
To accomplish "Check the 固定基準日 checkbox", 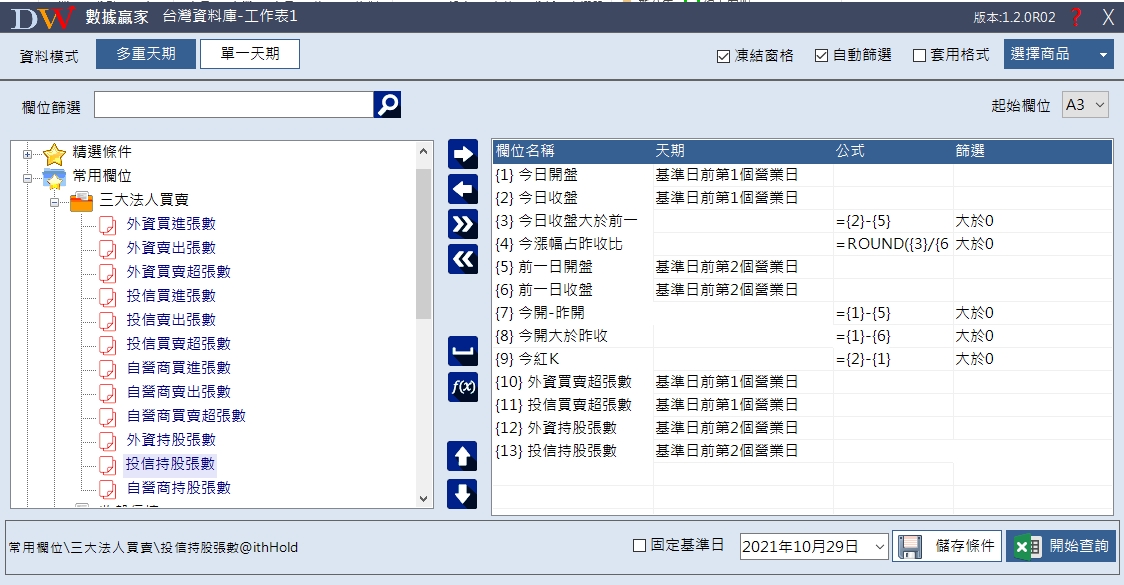I will click(x=640, y=546).
